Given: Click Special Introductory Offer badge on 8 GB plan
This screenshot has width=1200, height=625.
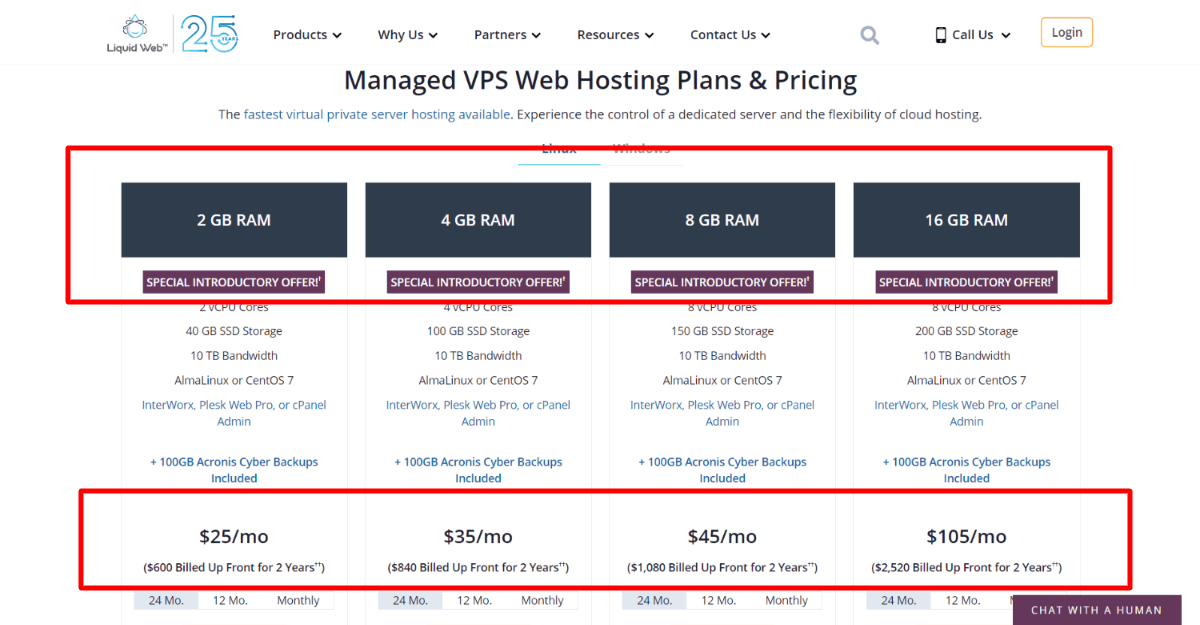Looking at the screenshot, I should [x=722, y=282].
